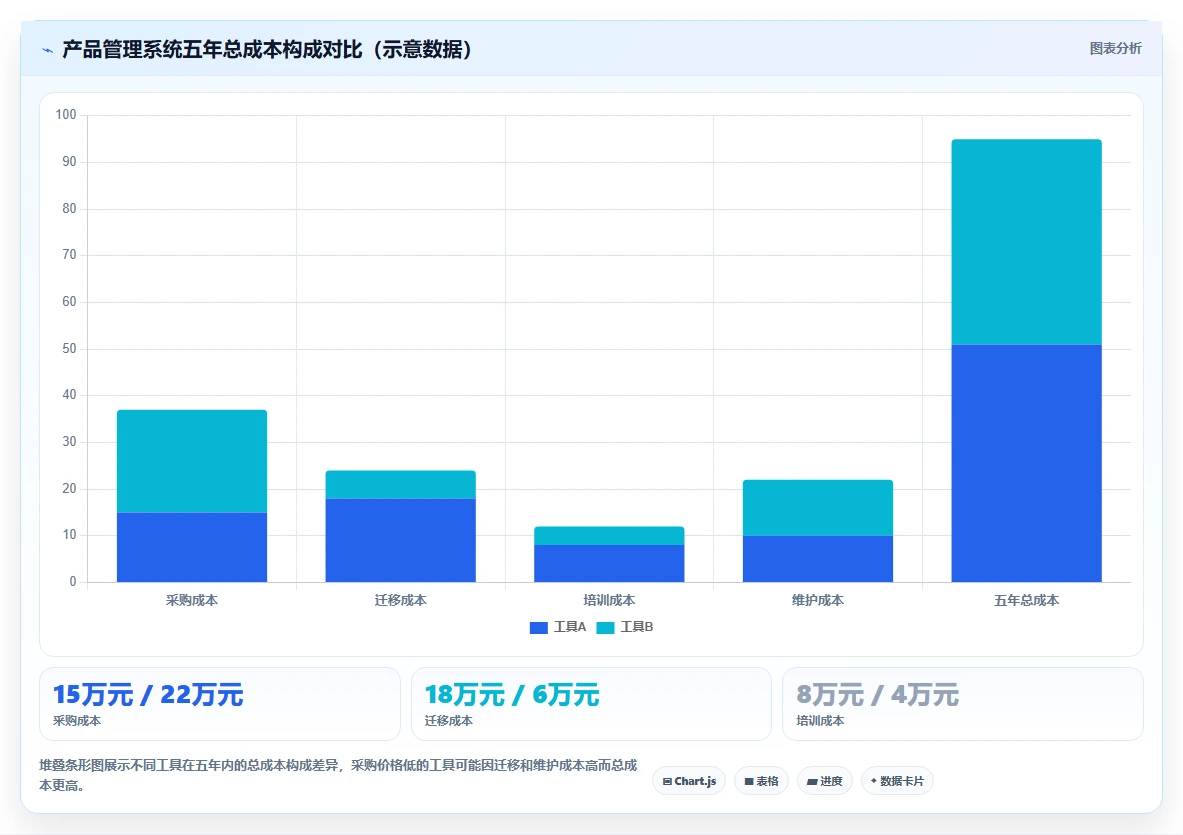Select the 进度 tag chip

pos(825,781)
